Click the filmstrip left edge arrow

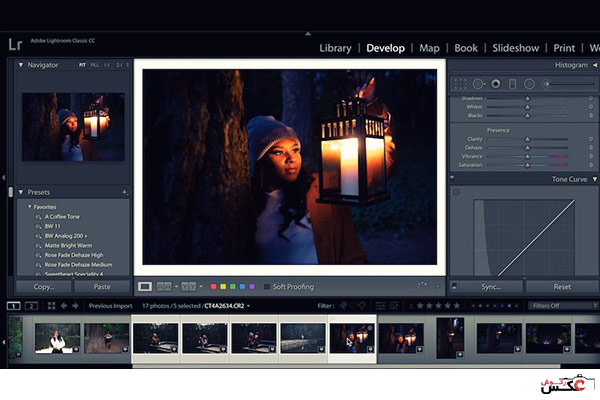pyautogui.click(x=3, y=342)
